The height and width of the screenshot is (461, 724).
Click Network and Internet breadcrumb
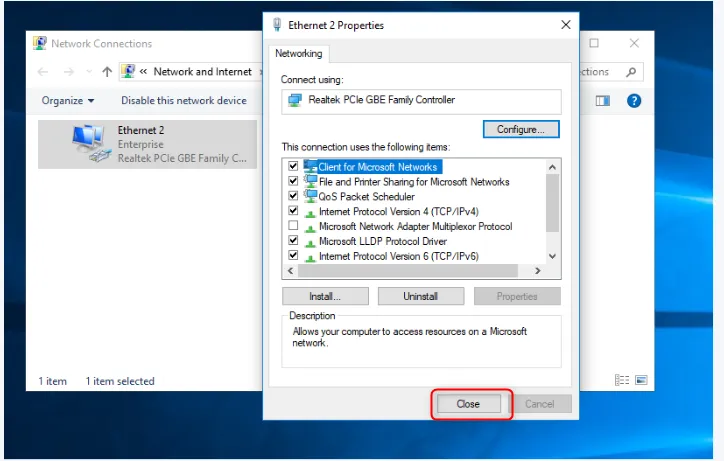(x=203, y=72)
